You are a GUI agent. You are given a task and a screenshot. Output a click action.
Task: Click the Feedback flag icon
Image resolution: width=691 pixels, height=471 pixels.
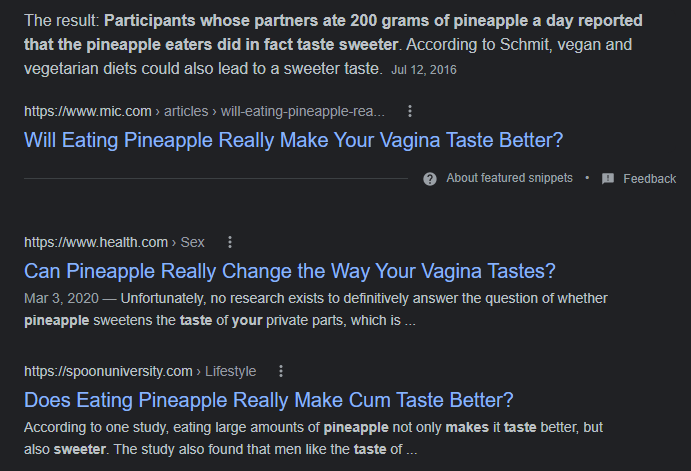coord(608,178)
